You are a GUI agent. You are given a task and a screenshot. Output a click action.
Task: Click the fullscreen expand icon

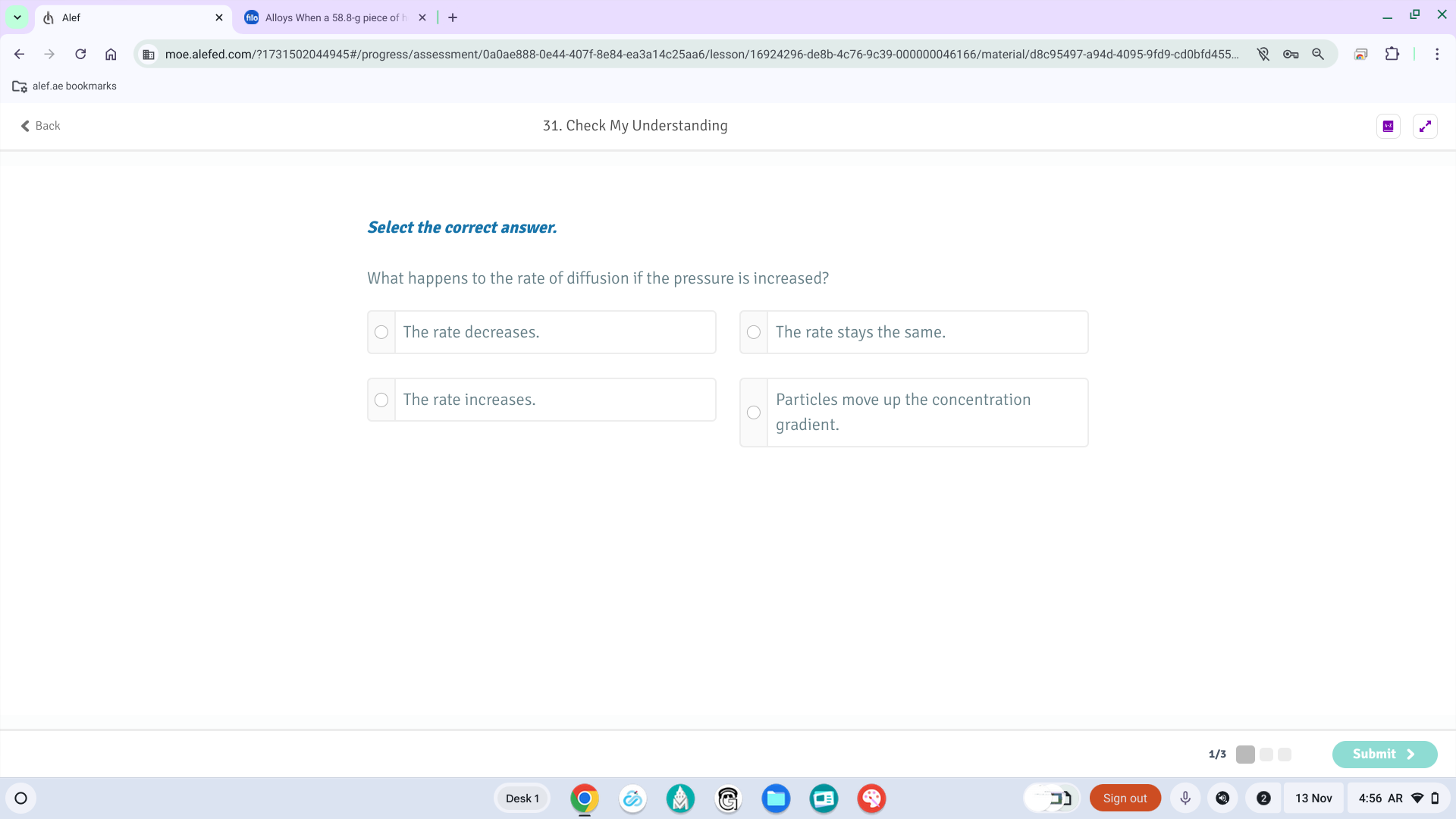pyautogui.click(x=1425, y=126)
